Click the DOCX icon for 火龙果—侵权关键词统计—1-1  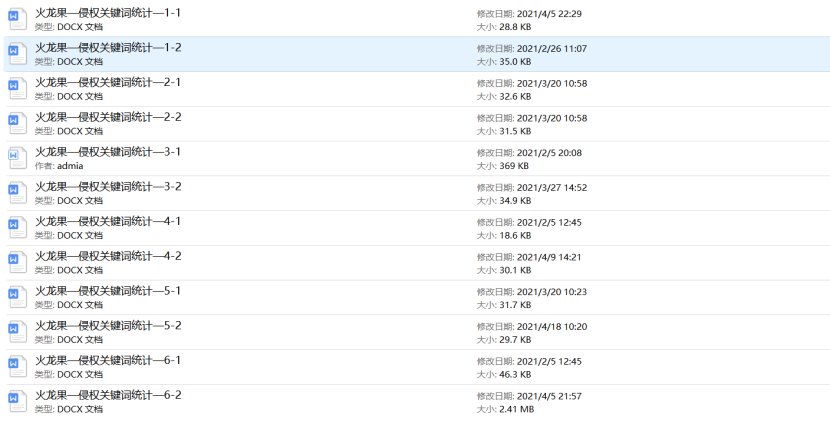click(x=15, y=20)
